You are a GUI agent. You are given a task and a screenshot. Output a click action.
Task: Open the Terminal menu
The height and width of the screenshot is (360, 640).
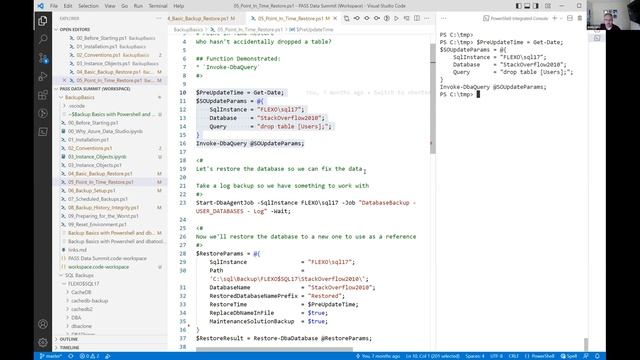point(158,6)
